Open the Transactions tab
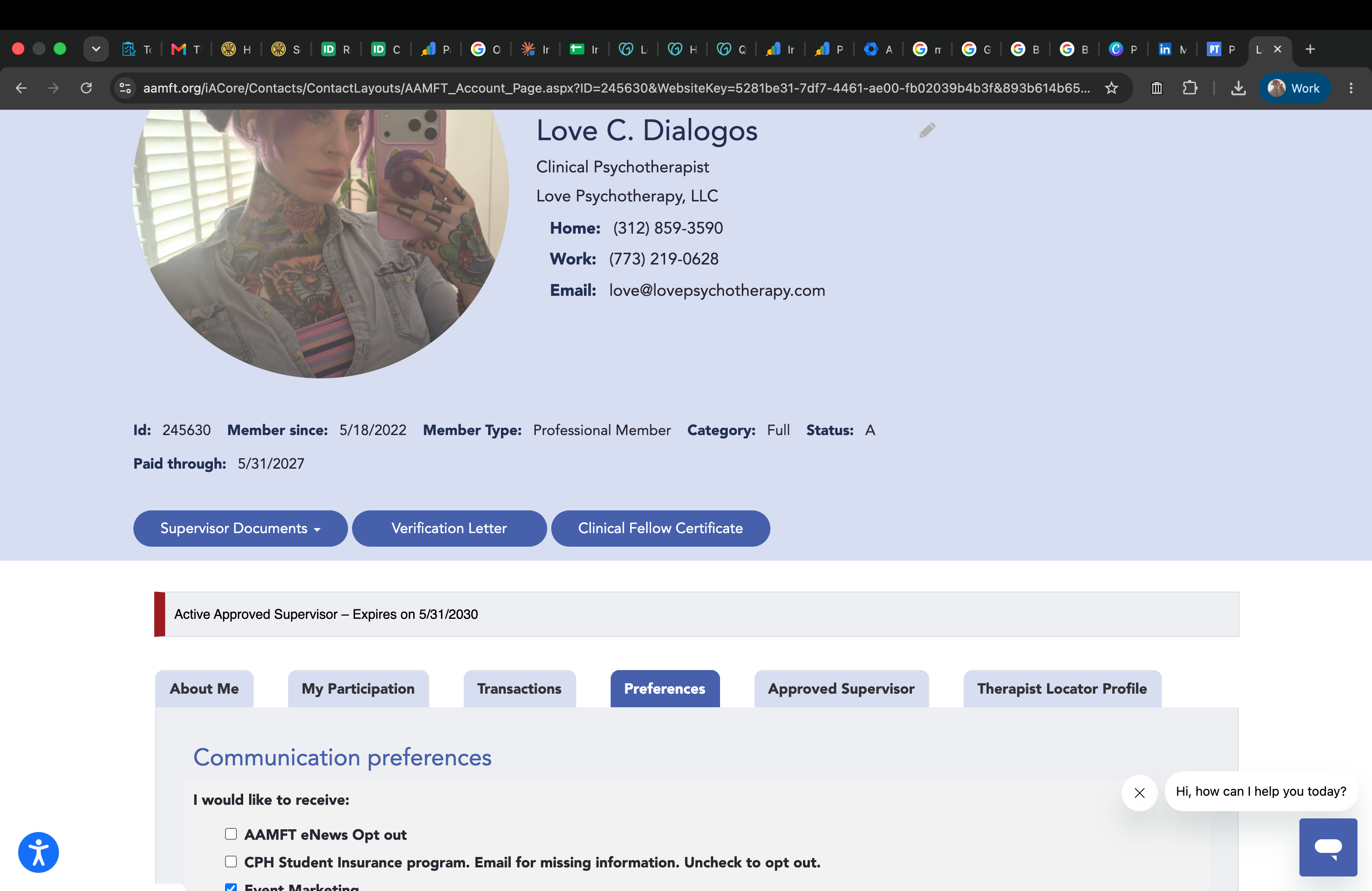 click(x=519, y=688)
